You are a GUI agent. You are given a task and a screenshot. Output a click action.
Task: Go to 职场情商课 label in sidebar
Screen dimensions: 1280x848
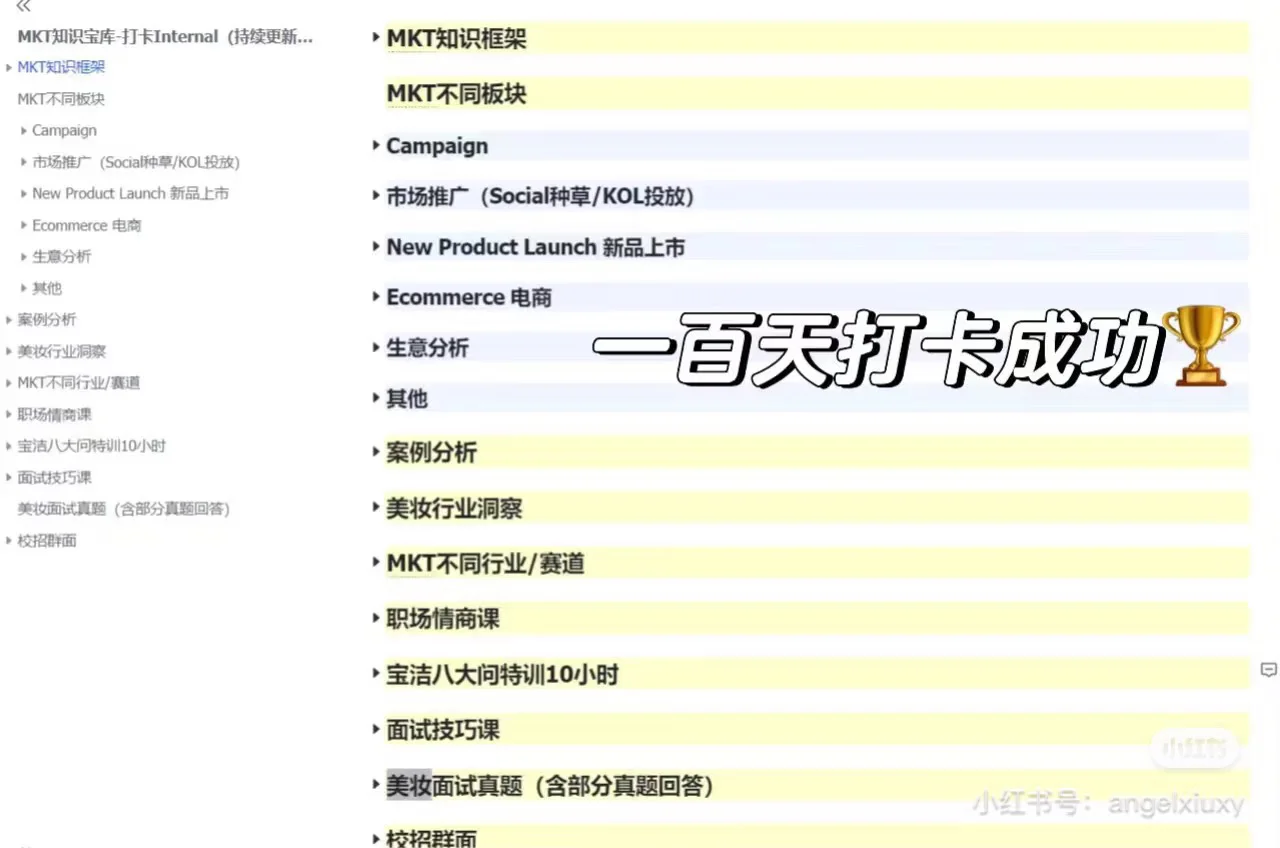tap(54, 415)
